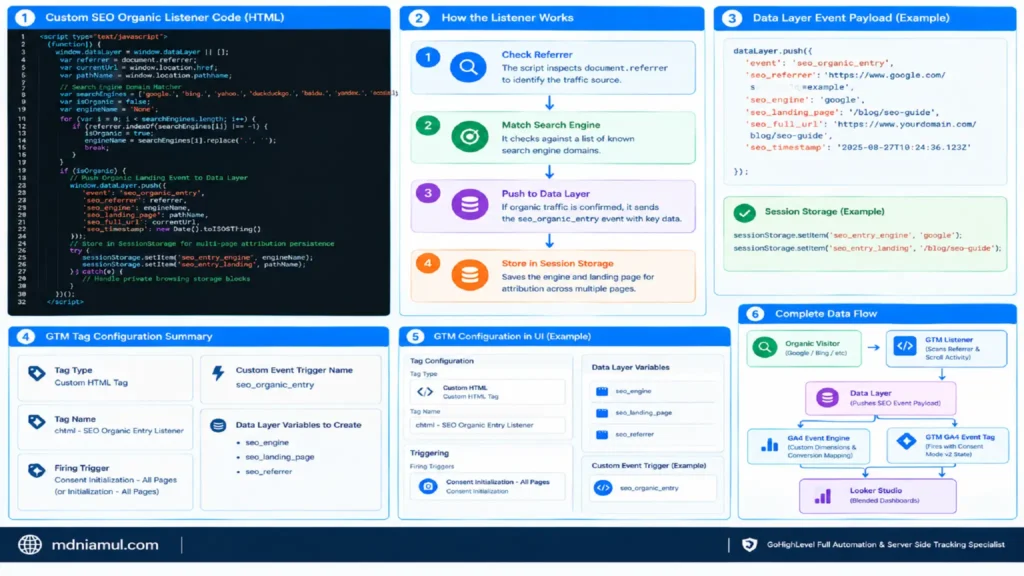Click the purple database icon in the Data Layer flow card
Viewport: 1024px width, 576px height.
(x=827, y=397)
